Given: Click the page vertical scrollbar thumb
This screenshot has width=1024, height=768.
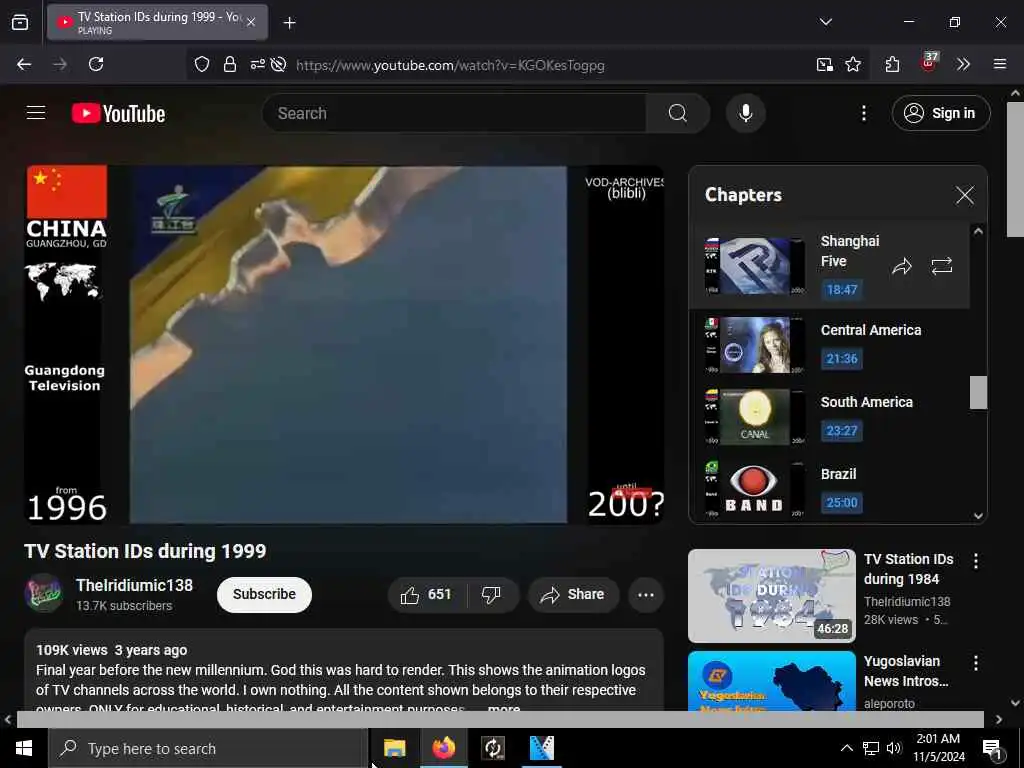Looking at the screenshot, I should 1015,170.
